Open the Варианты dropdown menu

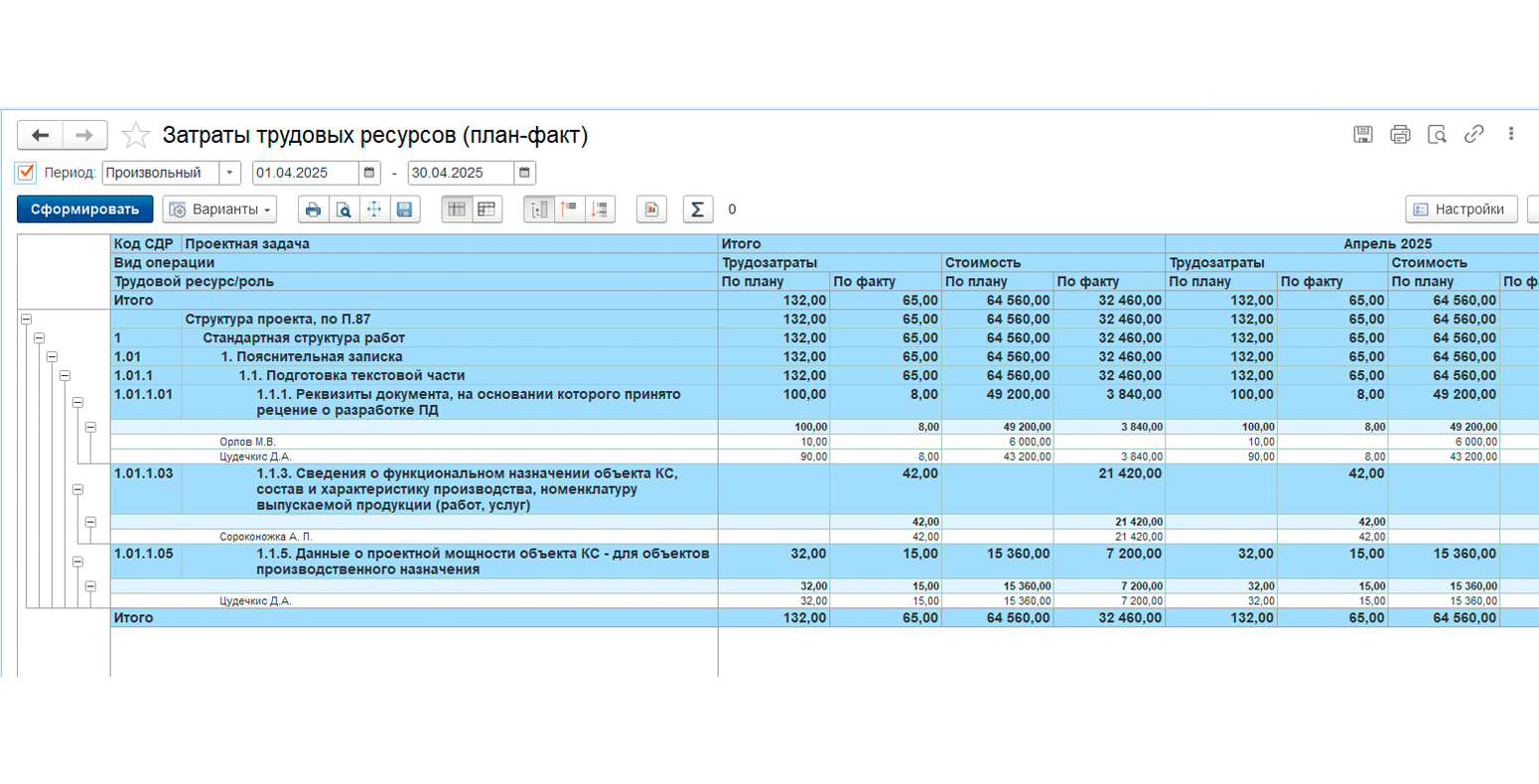[x=219, y=209]
